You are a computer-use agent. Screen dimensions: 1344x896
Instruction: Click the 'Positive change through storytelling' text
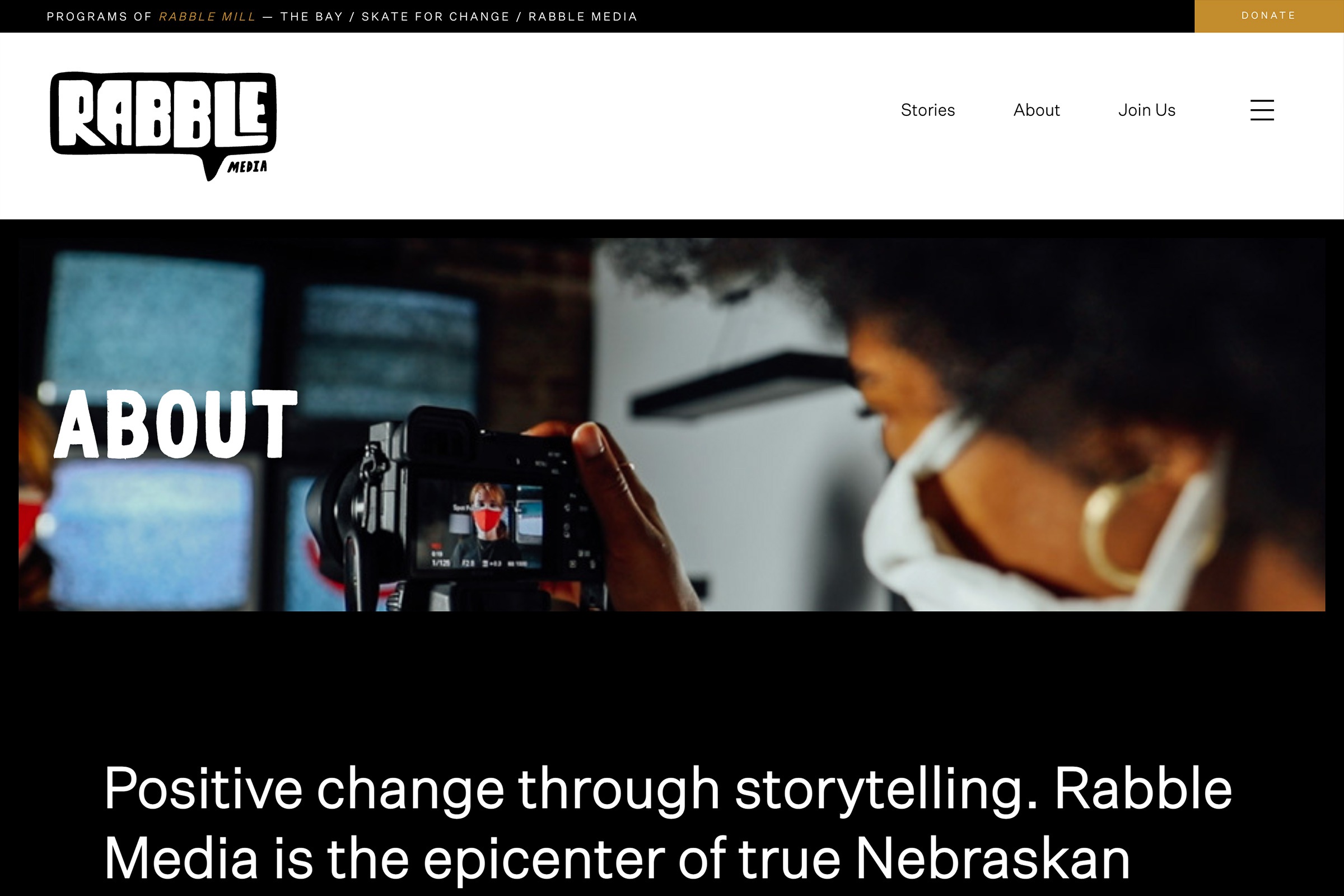click(x=571, y=790)
